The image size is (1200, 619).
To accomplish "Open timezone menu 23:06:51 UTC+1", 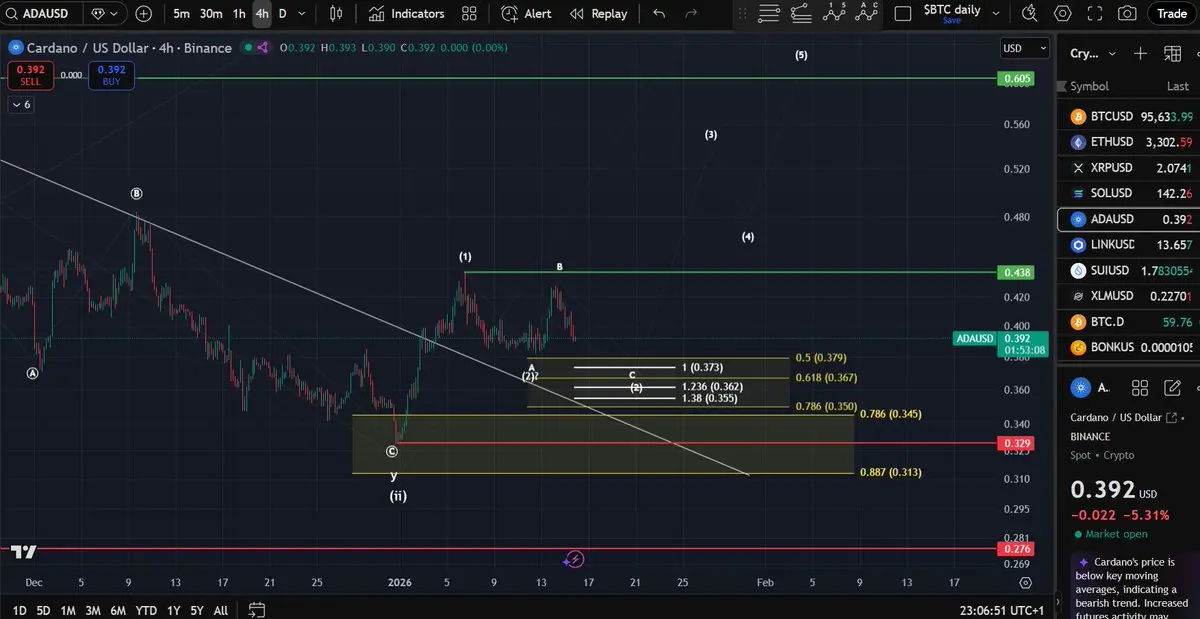I will tap(1002, 610).
